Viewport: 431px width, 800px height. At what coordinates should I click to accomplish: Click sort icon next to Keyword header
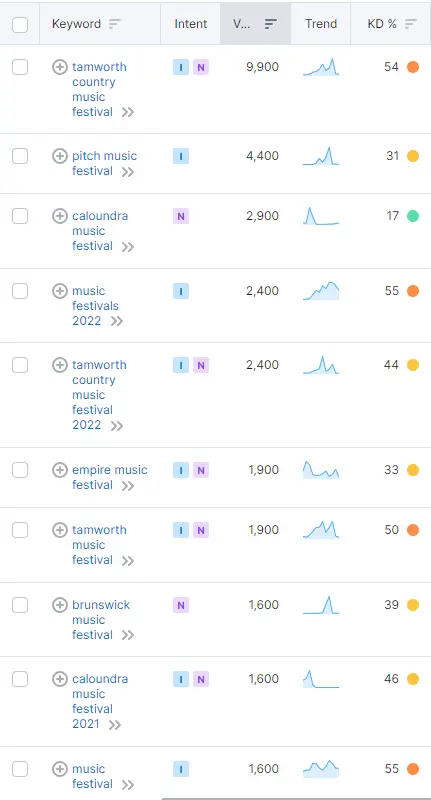pos(115,24)
